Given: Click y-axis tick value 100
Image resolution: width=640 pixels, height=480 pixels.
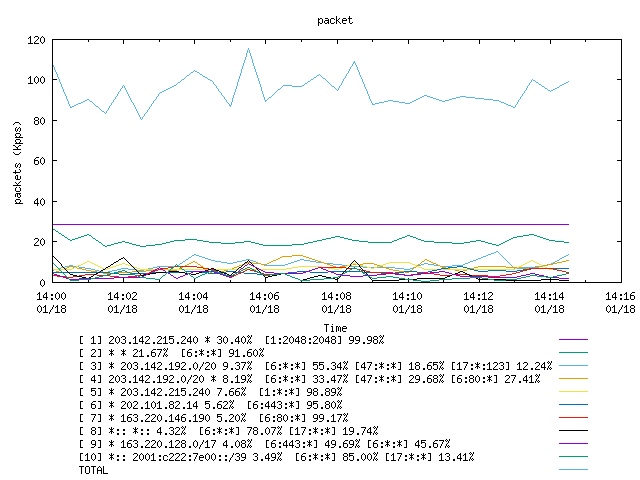Looking at the screenshot, I should [x=36, y=80].
